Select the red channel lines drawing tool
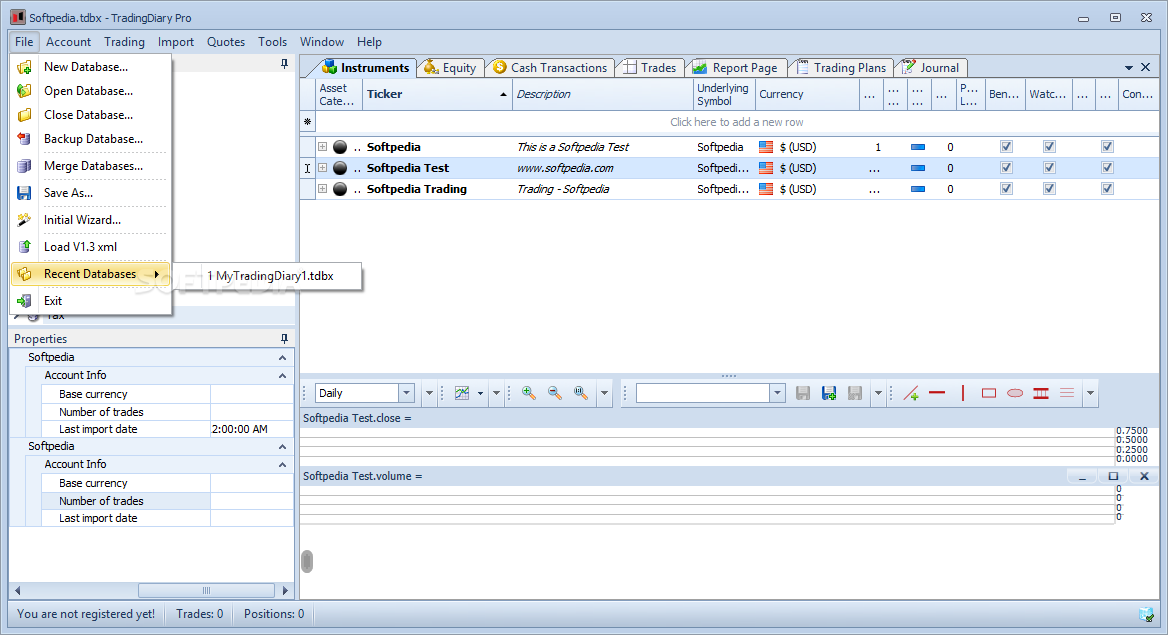 (x=1041, y=393)
